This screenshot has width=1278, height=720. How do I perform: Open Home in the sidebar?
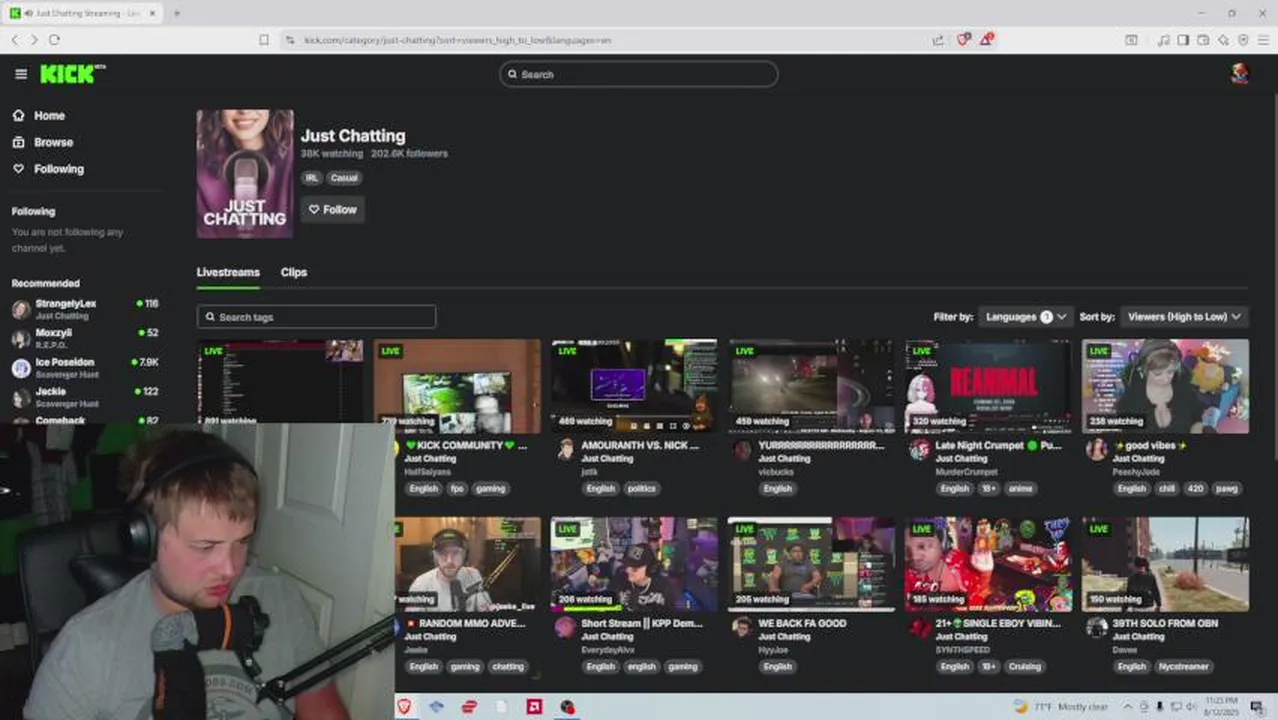49,115
